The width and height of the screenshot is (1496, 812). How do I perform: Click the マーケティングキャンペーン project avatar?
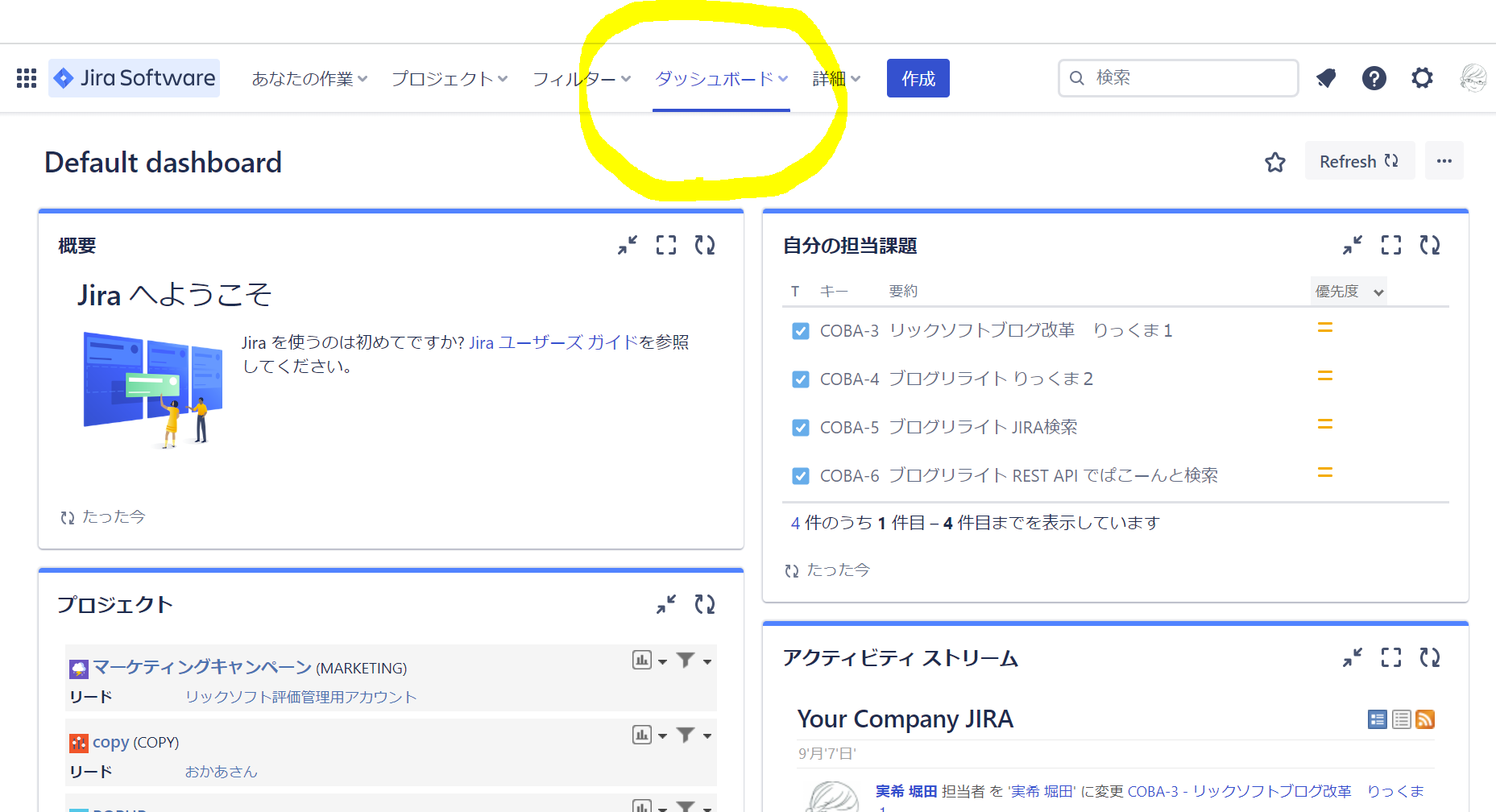coord(79,669)
